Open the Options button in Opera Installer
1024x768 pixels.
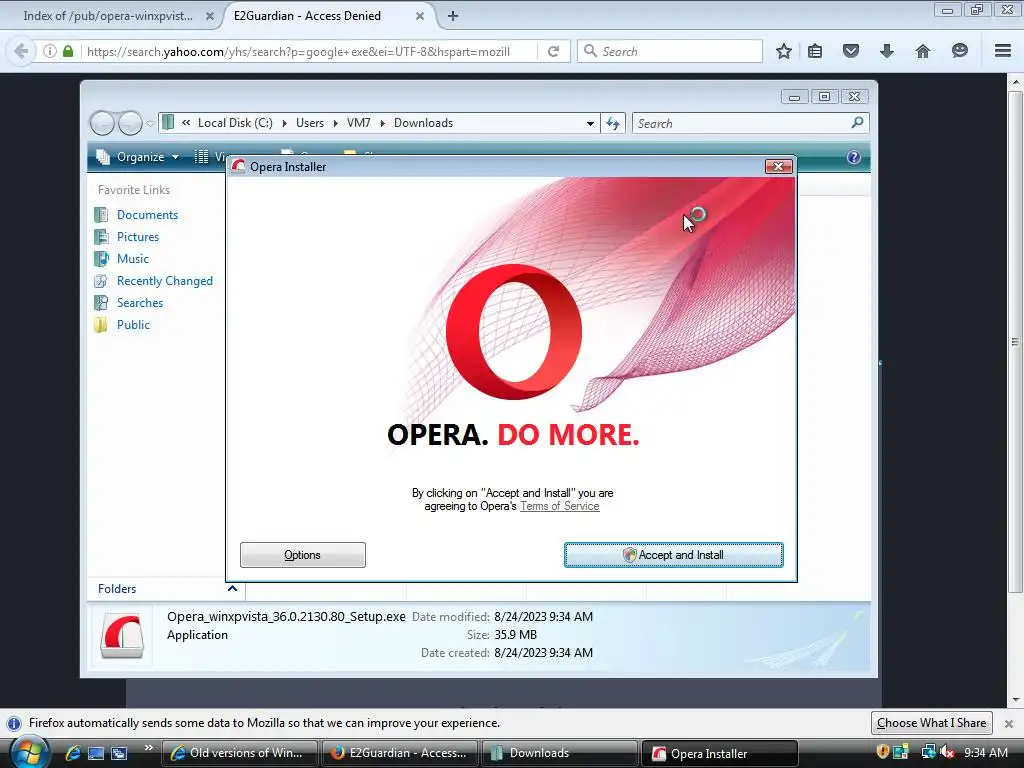click(302, 555)
